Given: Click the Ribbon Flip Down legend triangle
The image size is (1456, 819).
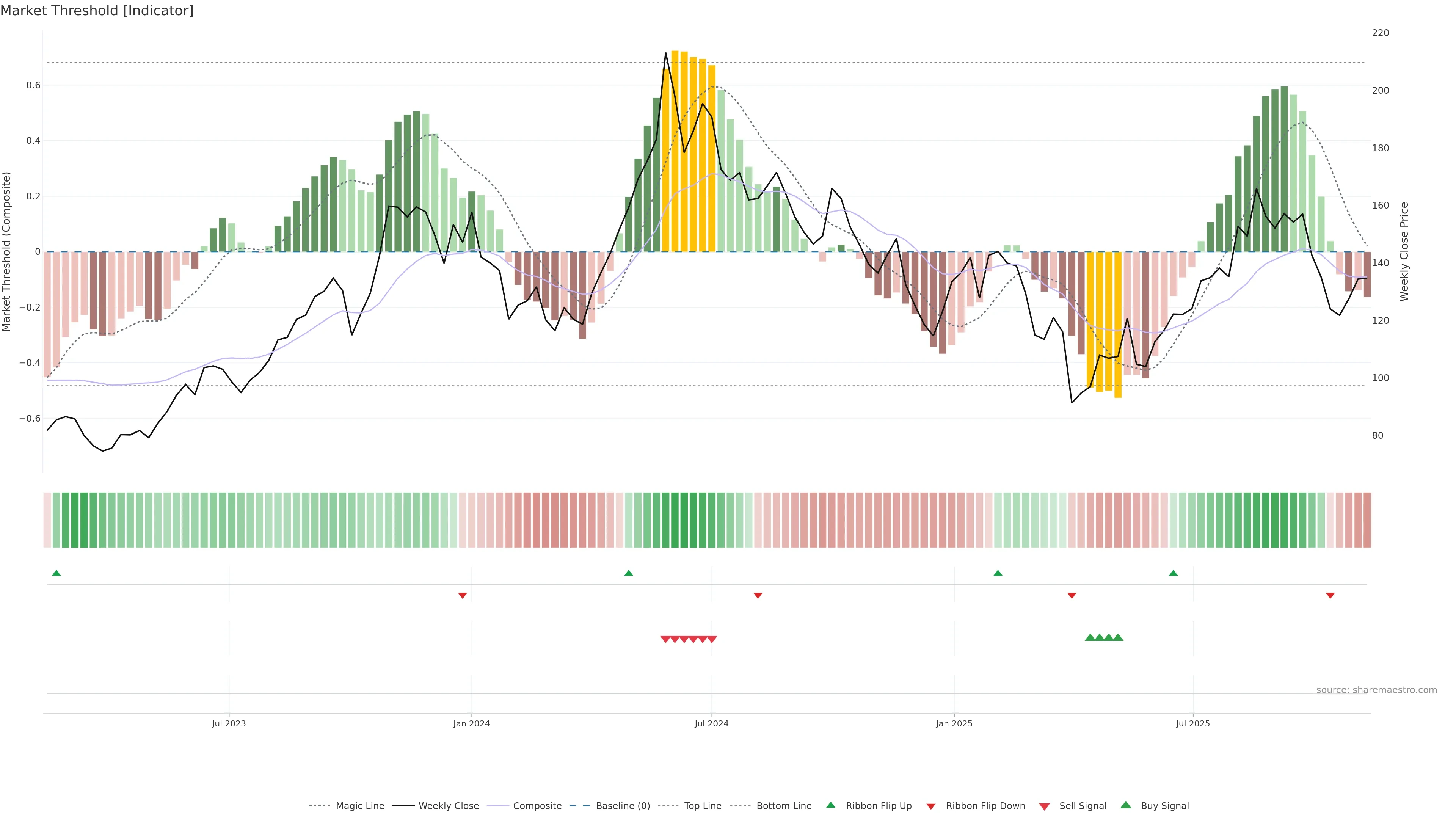Looking at the screenshot, I should click(931, 806).
